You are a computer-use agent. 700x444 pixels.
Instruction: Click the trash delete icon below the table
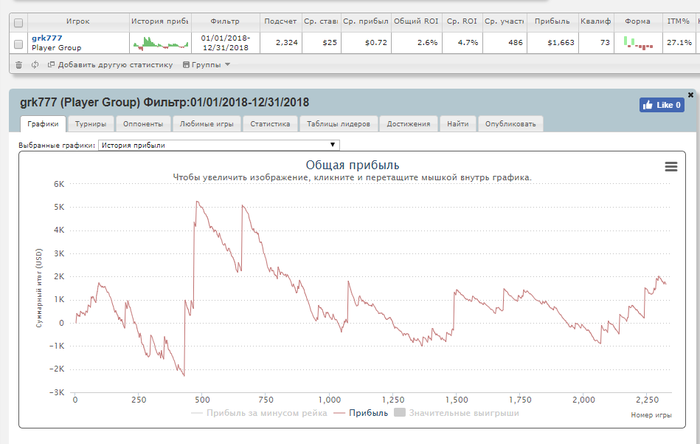(19, 65)
